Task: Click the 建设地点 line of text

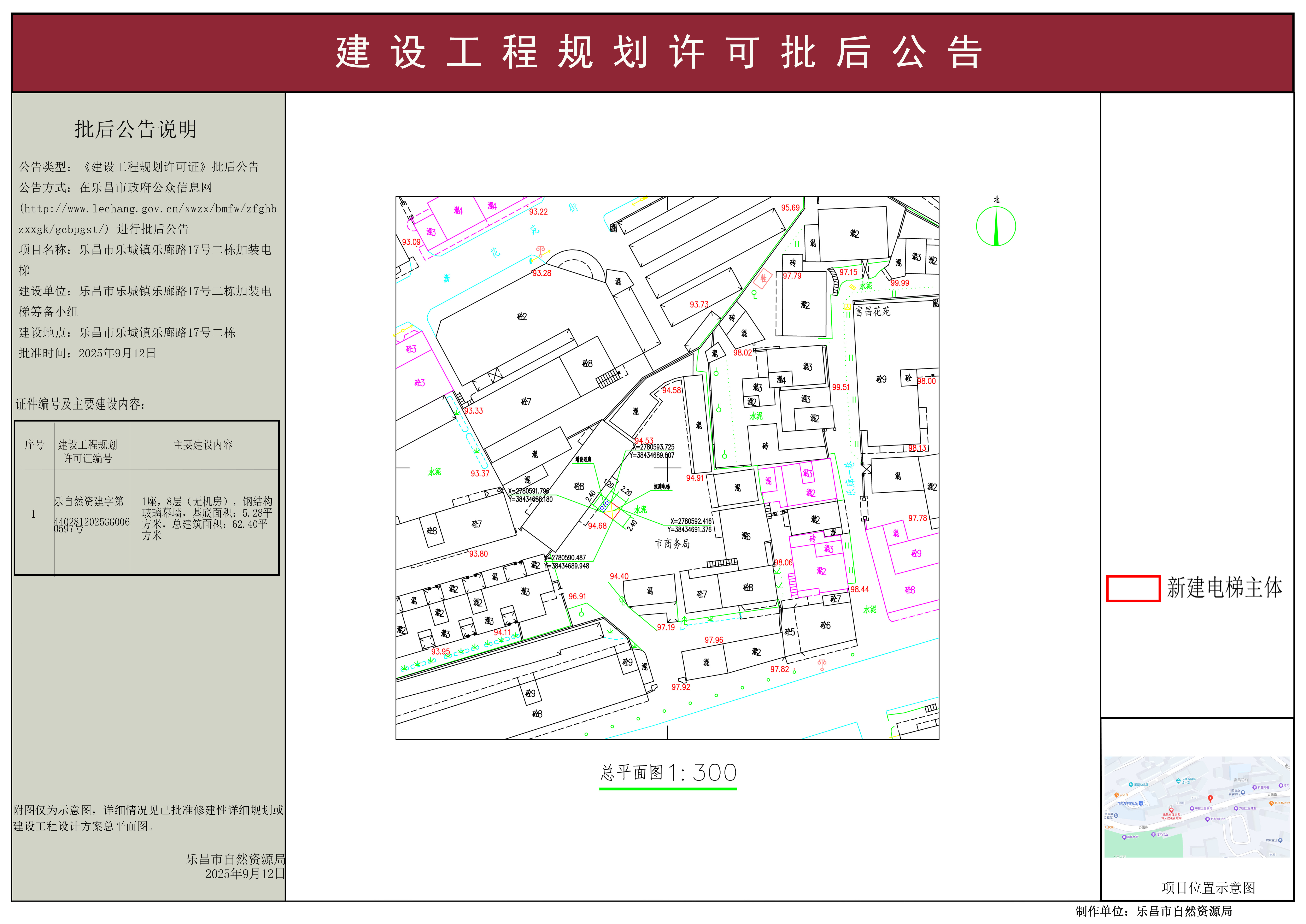Action: [127, 332]
